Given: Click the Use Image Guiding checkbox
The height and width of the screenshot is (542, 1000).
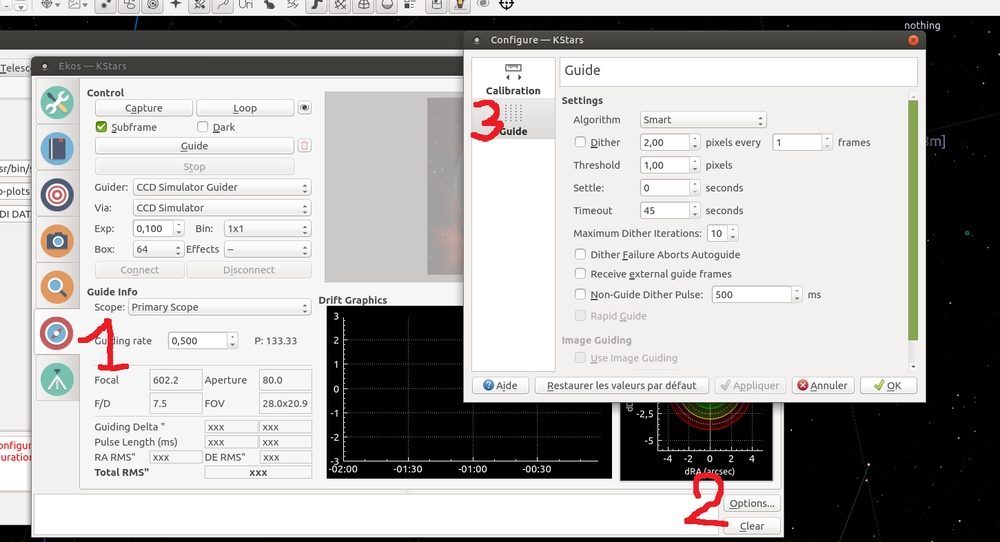Looking at the screenshot, I should (x=580, y=358).
